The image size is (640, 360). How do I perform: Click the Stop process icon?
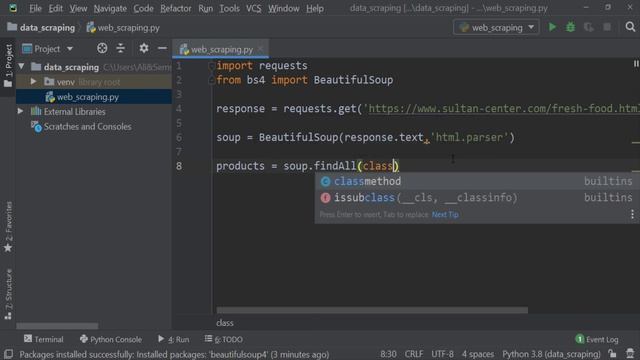pos(607,27)
